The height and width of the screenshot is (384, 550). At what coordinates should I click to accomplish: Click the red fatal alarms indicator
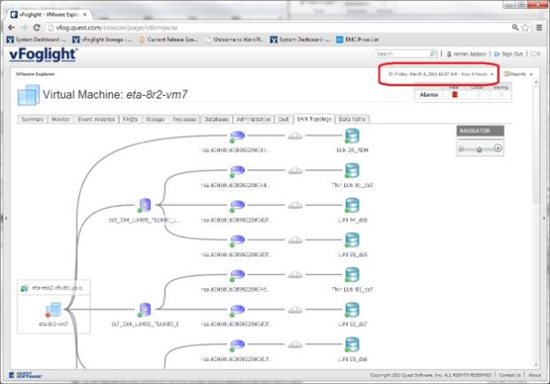coord(455,94)
